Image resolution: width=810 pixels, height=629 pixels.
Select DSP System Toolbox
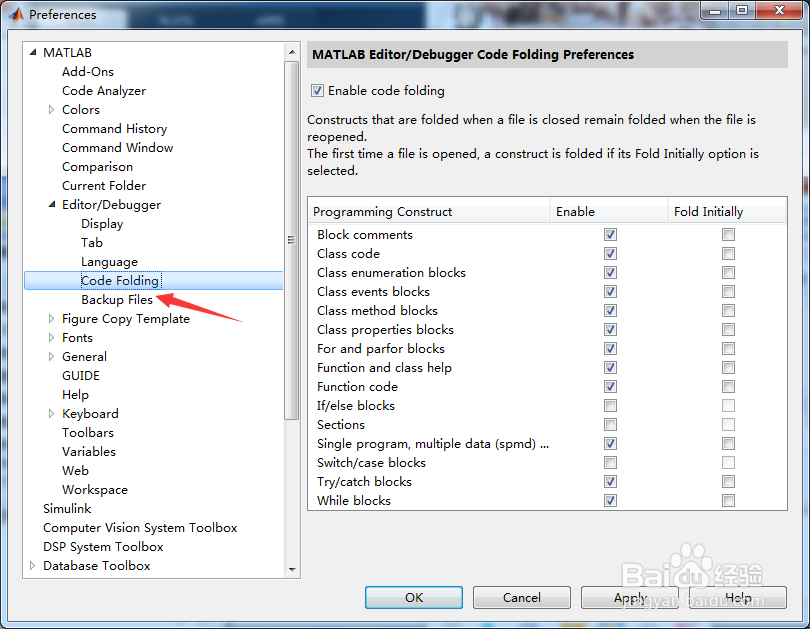103,546
